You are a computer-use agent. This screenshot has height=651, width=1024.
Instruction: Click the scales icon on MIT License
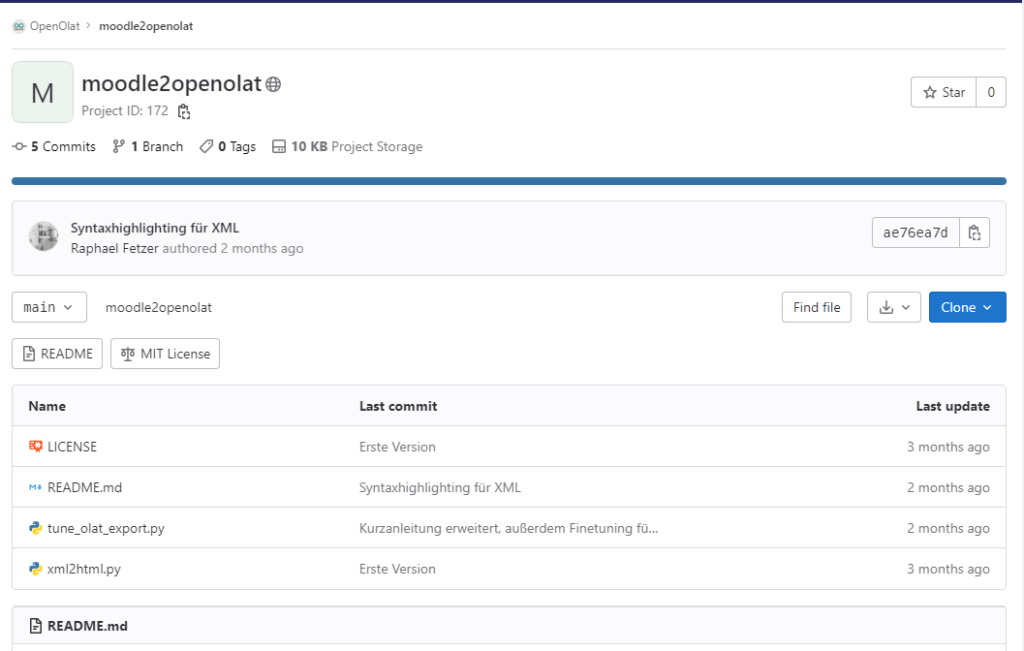point(127,353)
